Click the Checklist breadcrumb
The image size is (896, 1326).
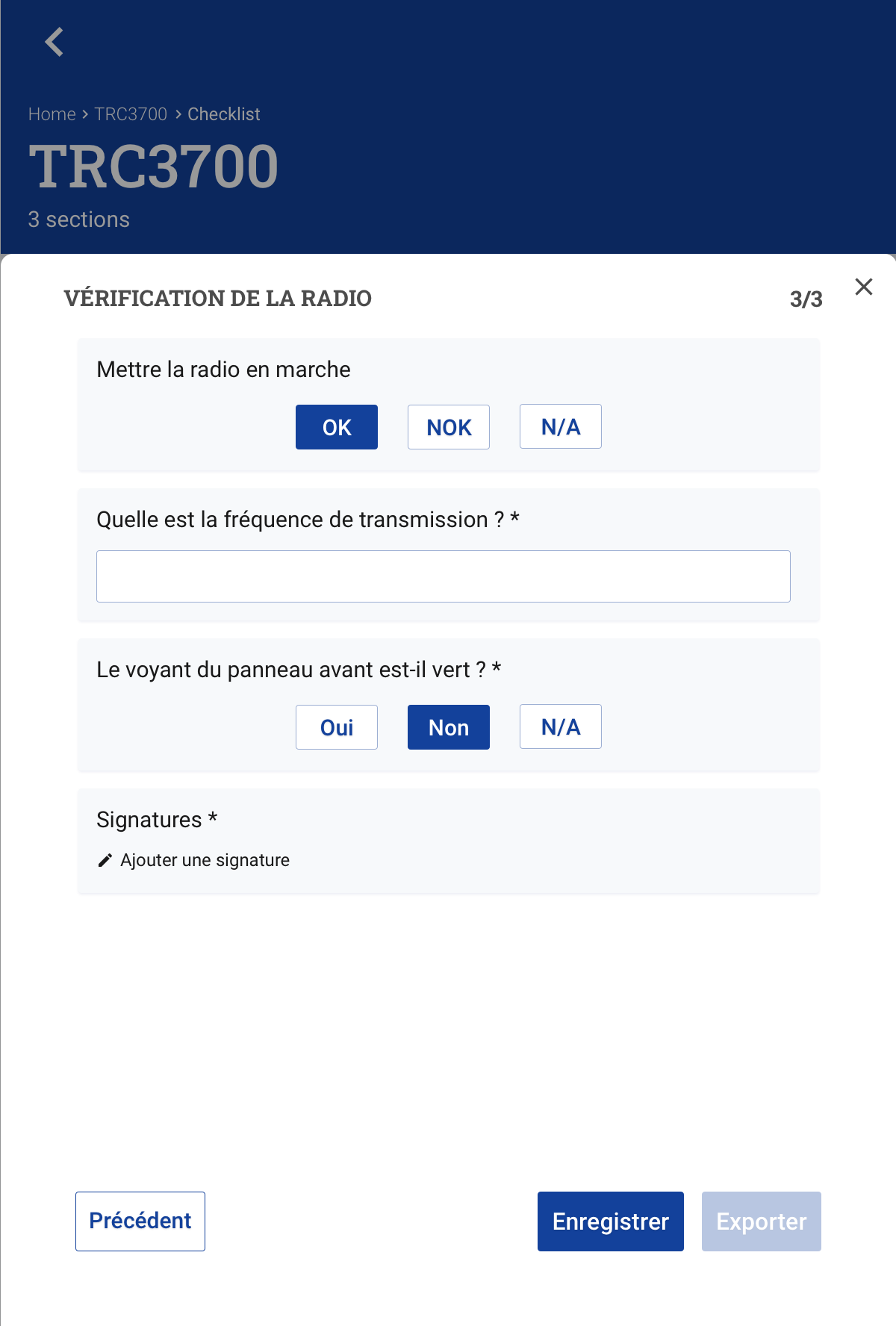coord(223,114)
